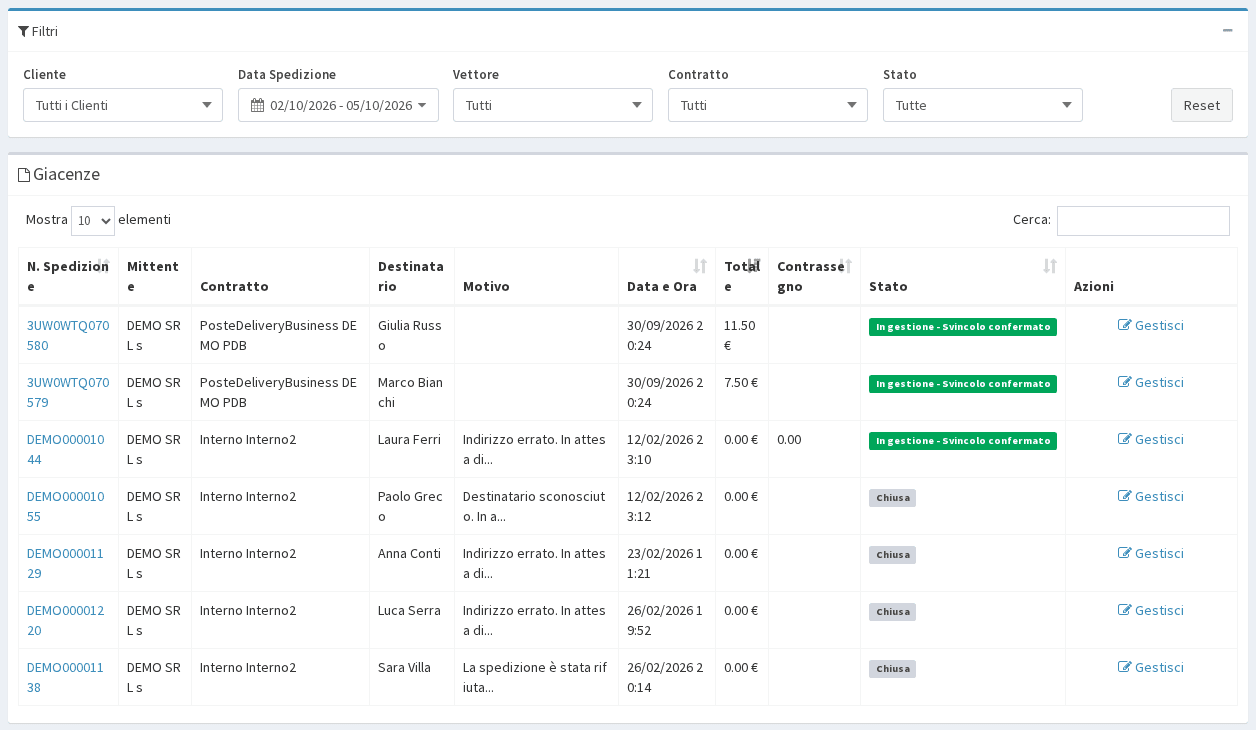The height and width of the screenshot is (730, 1256).
Task: Click the Chiusa badge in Paolo Greco's row
Action: click(x=892, y=498)
